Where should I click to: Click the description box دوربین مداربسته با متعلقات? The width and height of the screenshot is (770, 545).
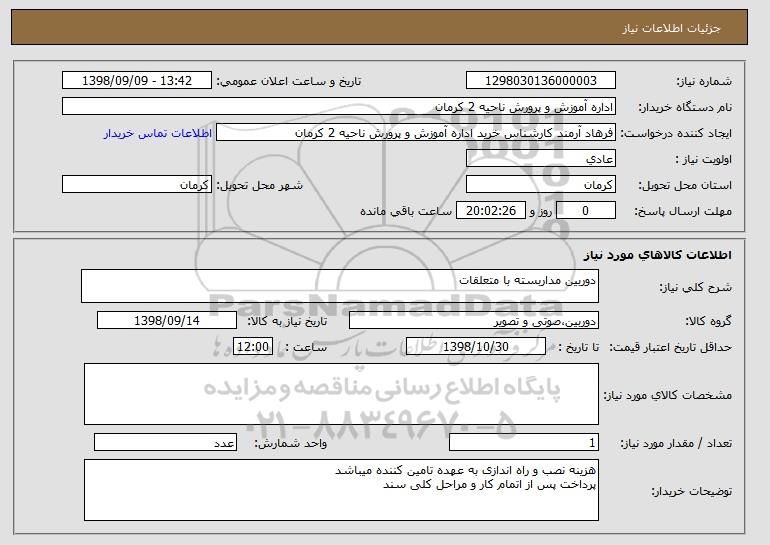340,286
